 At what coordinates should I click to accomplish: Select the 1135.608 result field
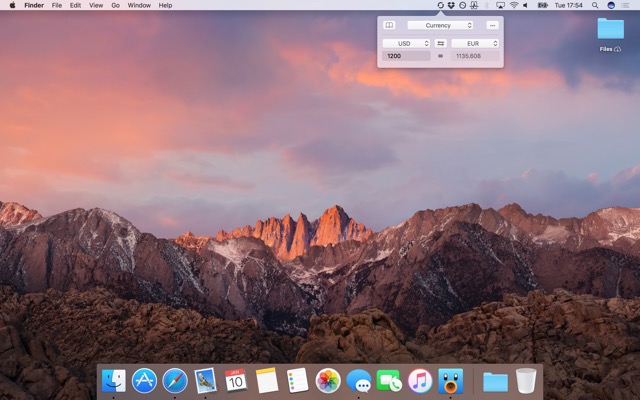tap(475, 56)
